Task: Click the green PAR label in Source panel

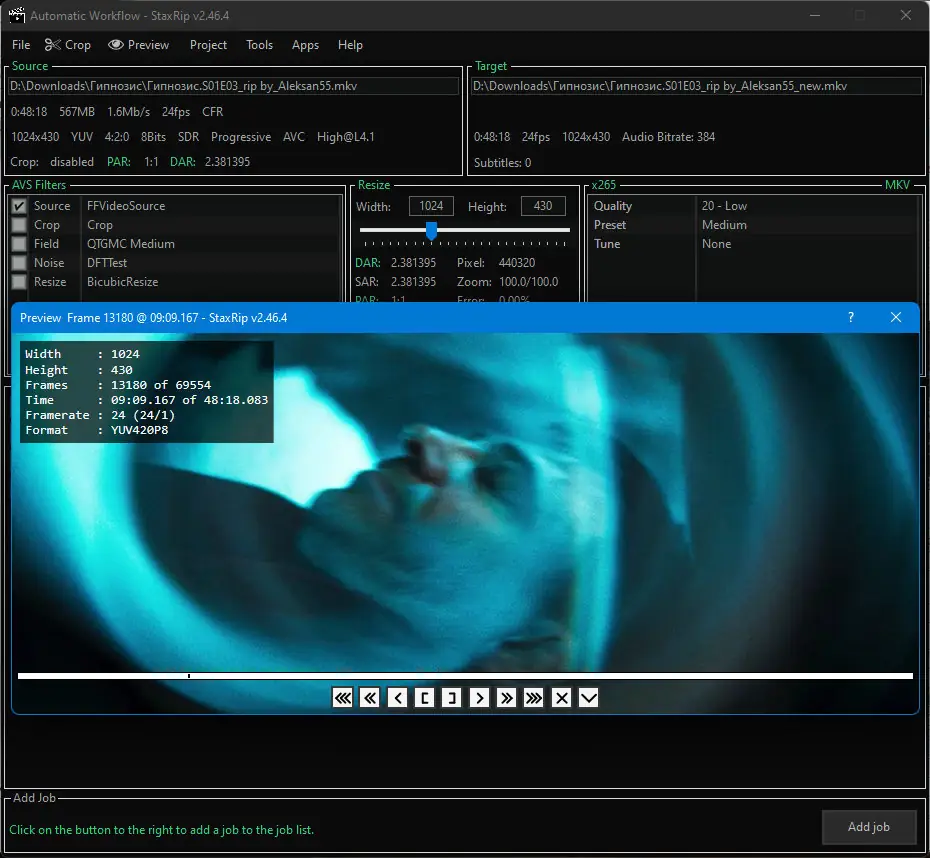Action: (x=119, y=162)
